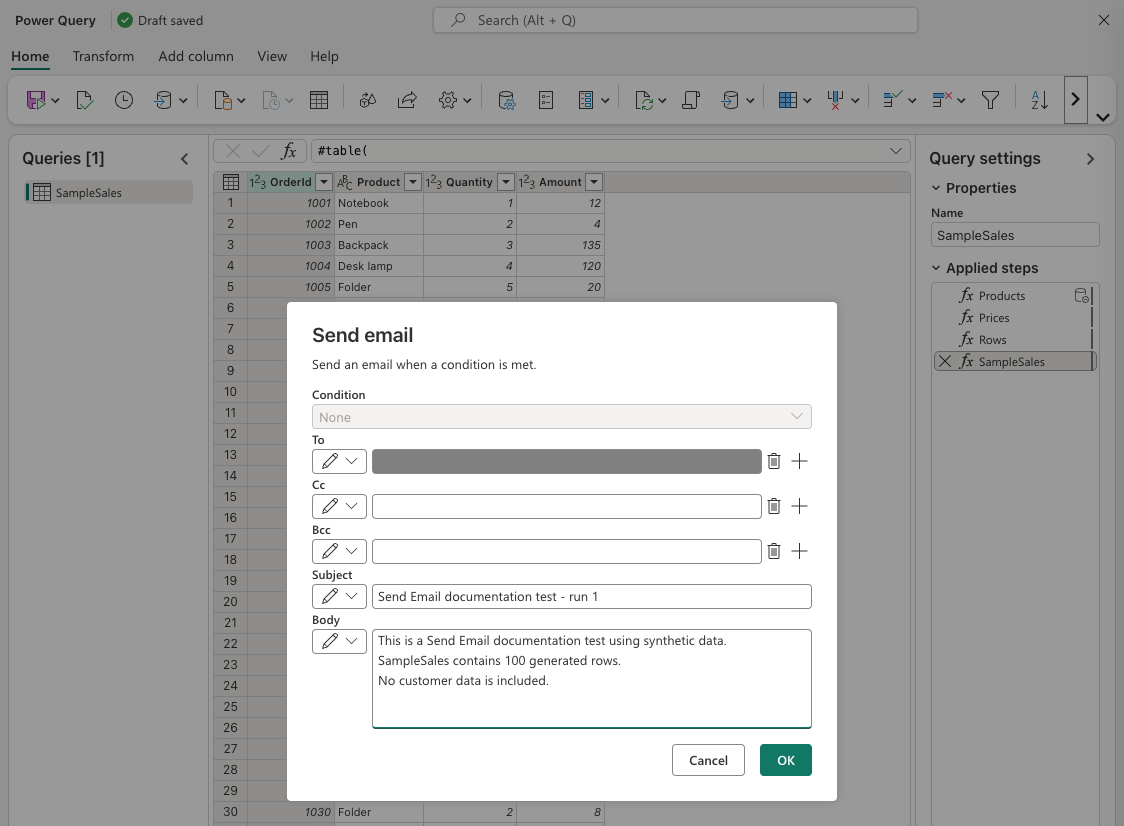Click the Search box at top
The width and height of the screenshot is (1124, 826).
tap(675, 20)
